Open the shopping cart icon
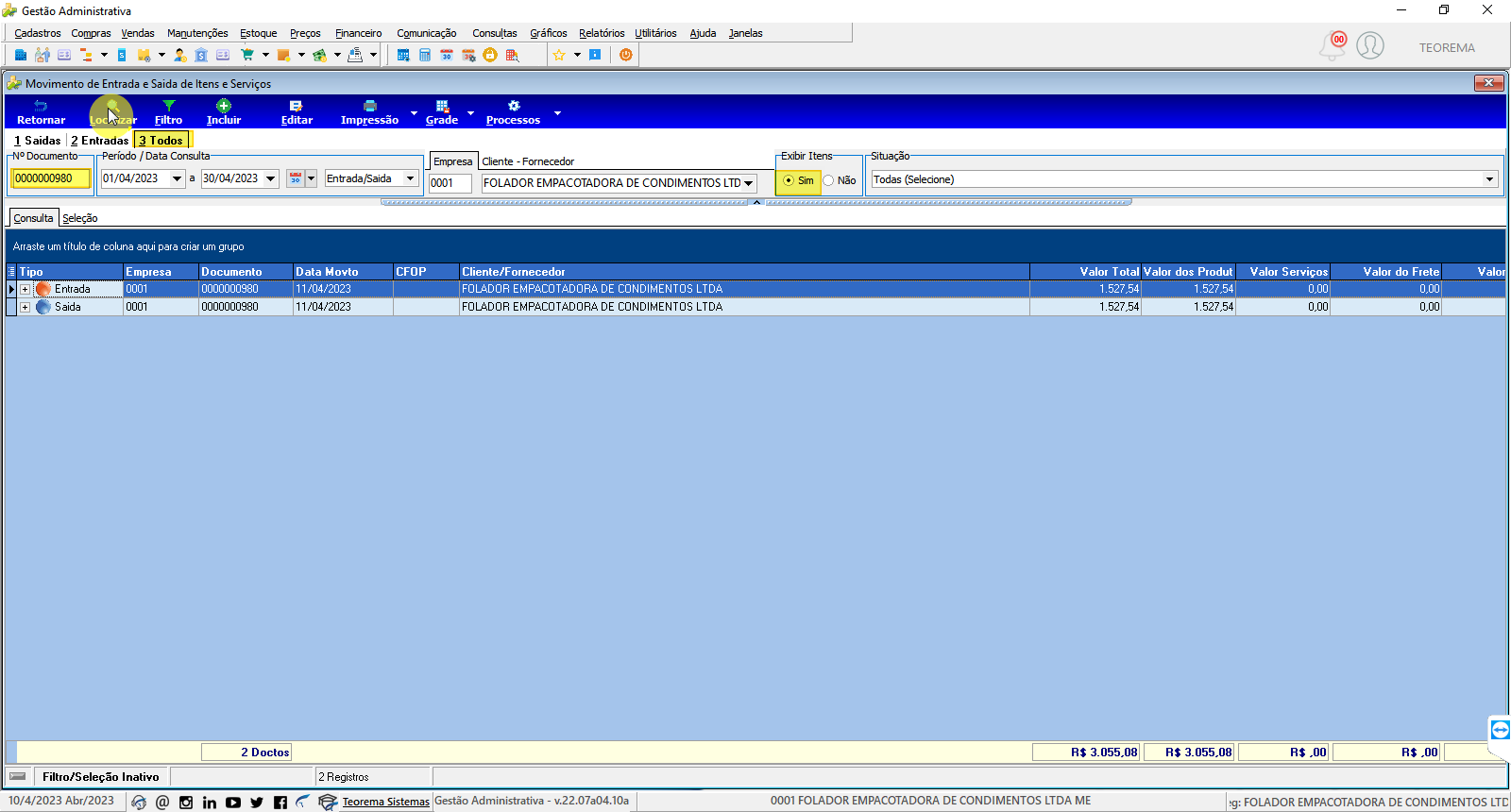This screenshot has height=812, width=1511. (x=247, y=55)
